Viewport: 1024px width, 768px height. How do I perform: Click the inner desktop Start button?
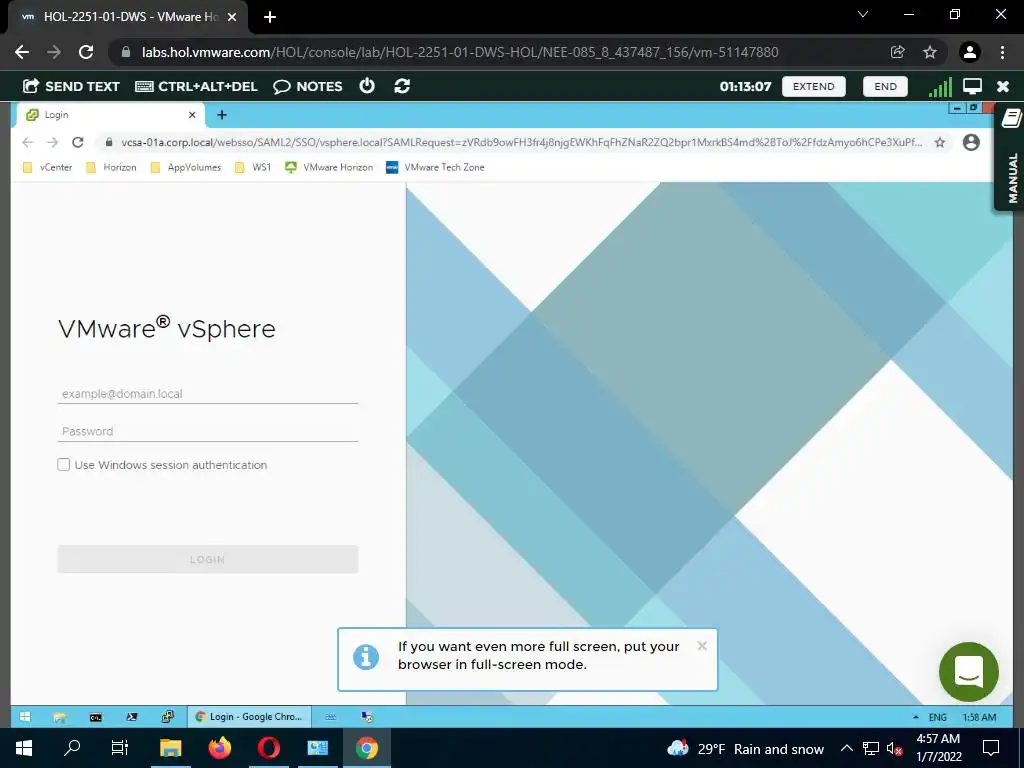click(25, 716)
